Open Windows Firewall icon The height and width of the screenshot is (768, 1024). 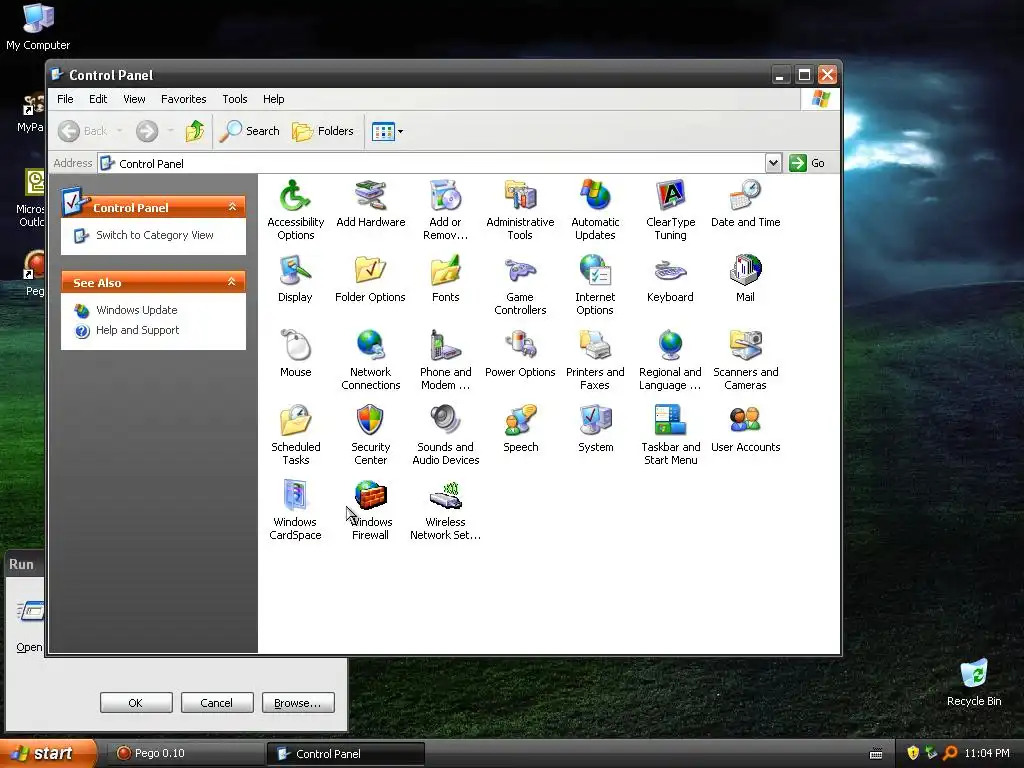tap(370, 496)
